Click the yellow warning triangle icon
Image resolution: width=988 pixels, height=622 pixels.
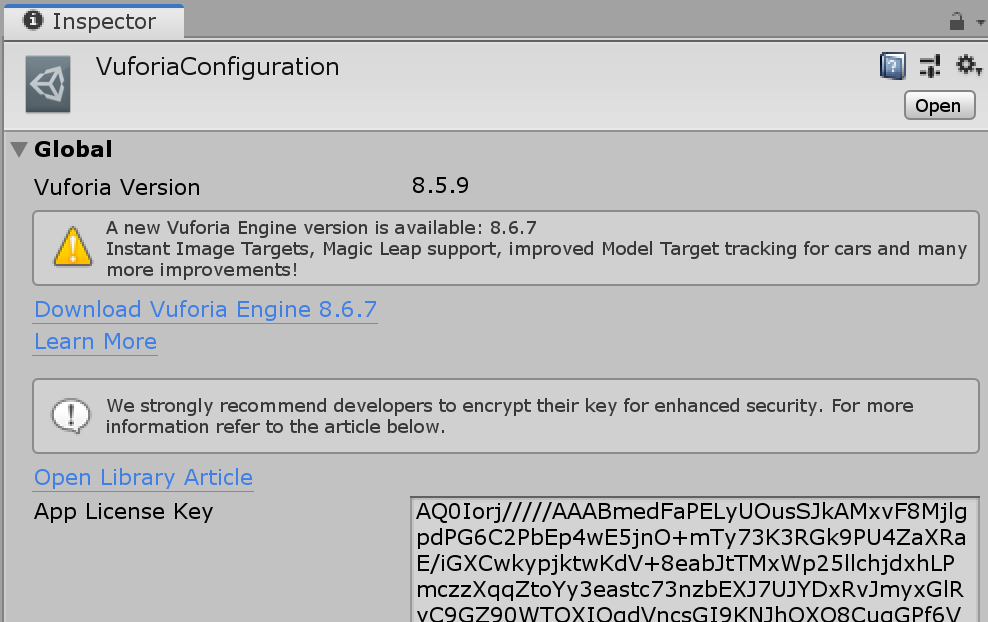coord(73,247)
